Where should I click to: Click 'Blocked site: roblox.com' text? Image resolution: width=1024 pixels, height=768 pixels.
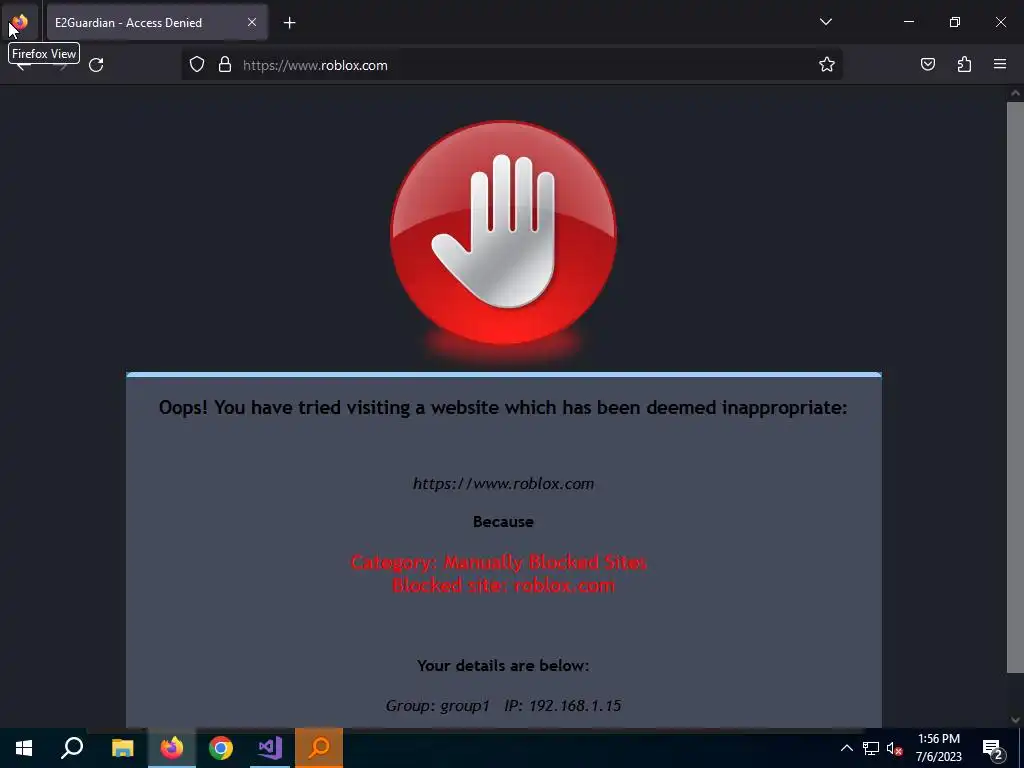[x=504, y=586]
